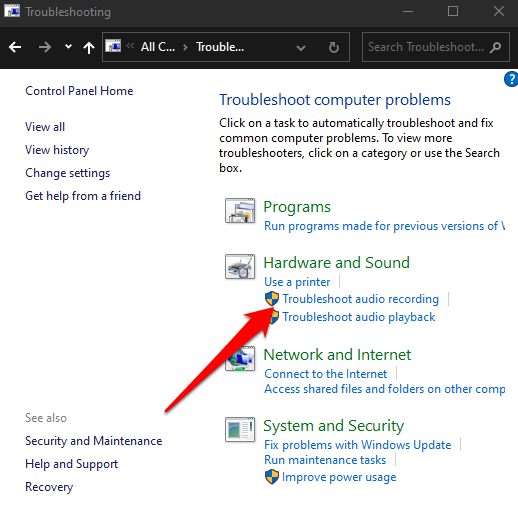Click the 'Trouble...' breadcrumb segment
The height and width of the screenshot is (505, 518).
tap(220, 47)
